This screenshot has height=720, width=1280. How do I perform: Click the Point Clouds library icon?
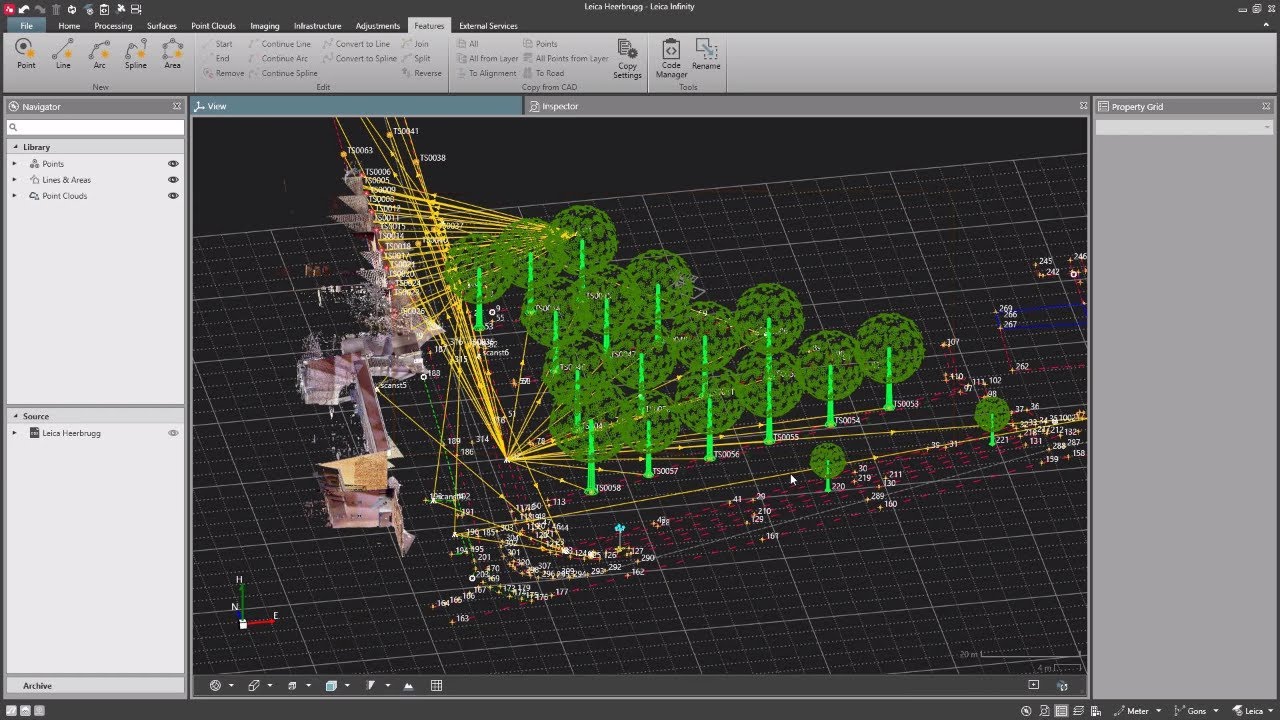tap(35, 196)
